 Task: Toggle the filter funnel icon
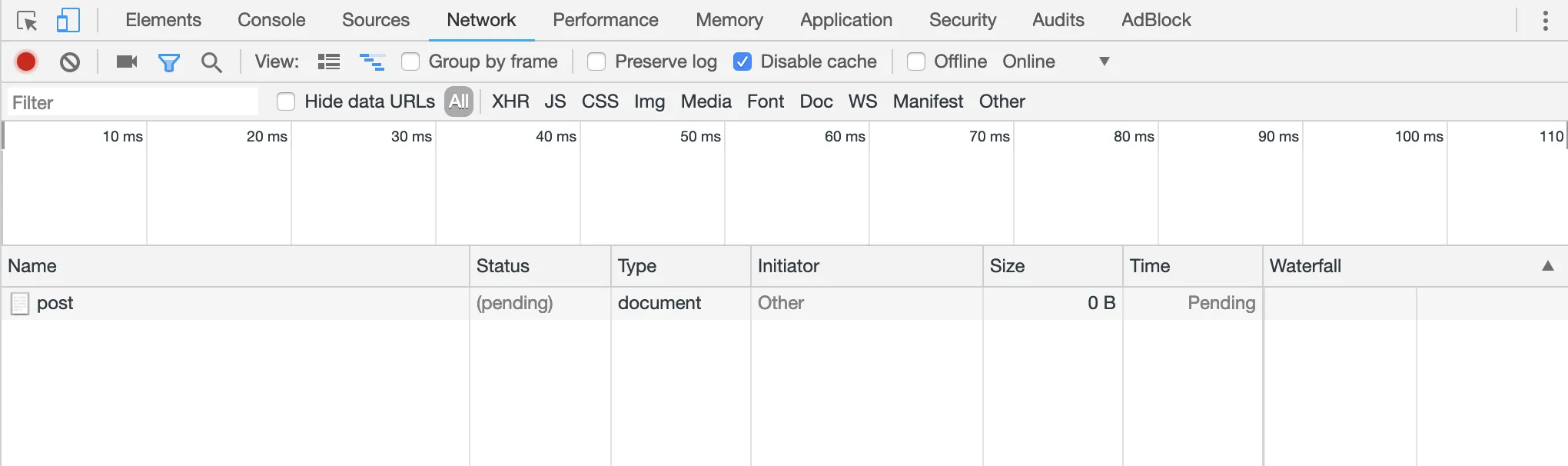coord(169,62)
